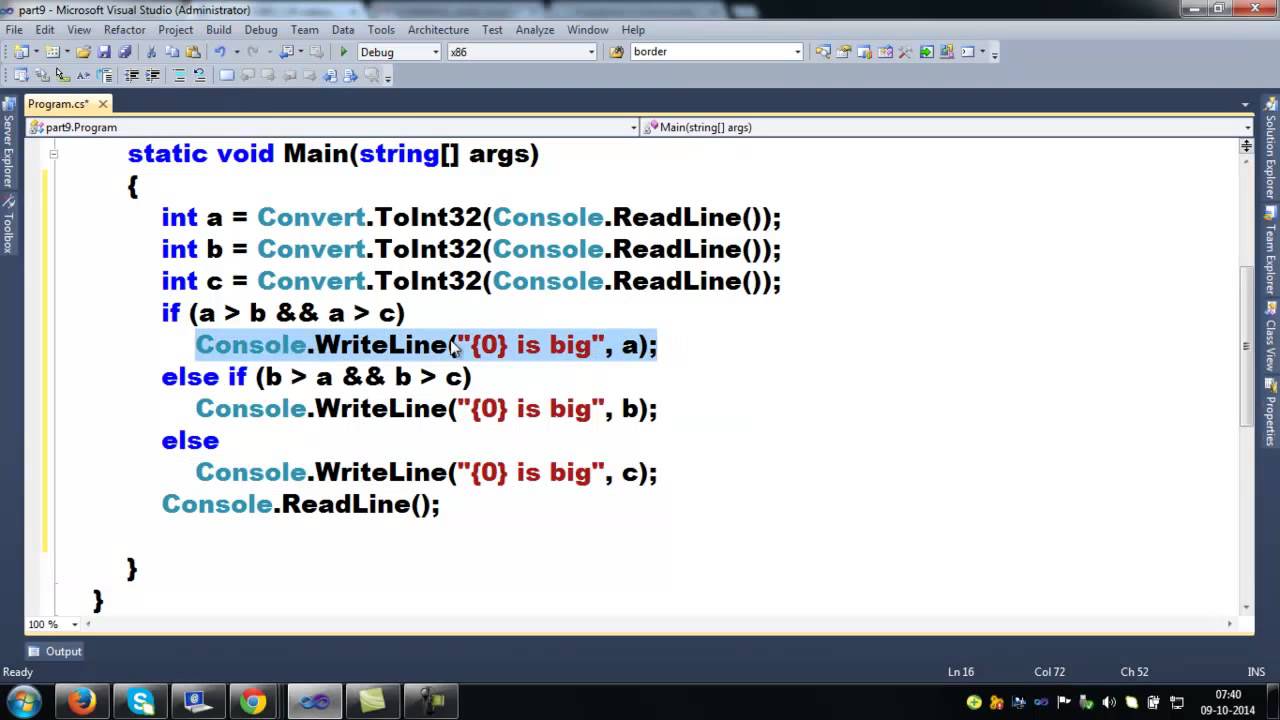Expand the Command Window dropdown arrow
This screenshot has width=1280, height=720.
point(983,52)
